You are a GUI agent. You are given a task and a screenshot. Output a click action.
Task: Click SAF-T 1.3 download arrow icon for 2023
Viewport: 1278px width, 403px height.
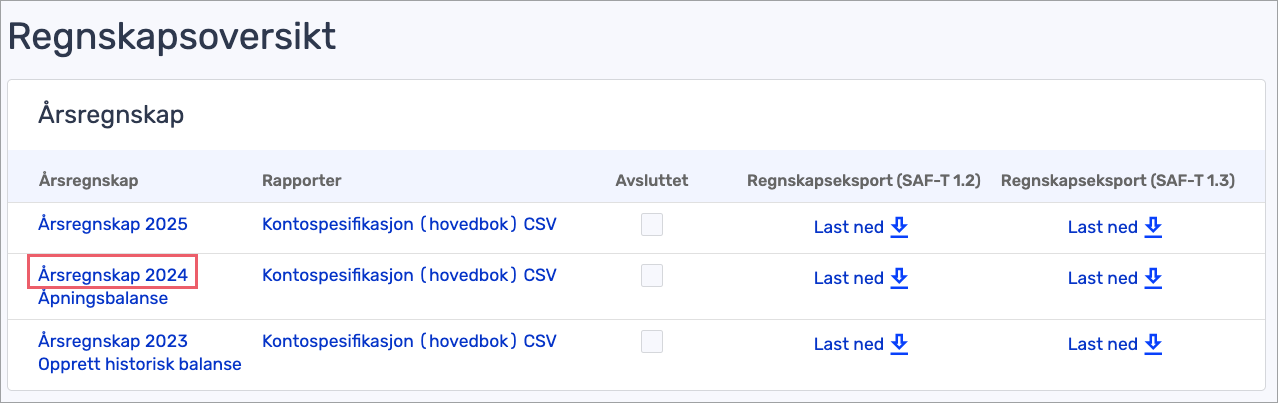[x=1153, y=343]
